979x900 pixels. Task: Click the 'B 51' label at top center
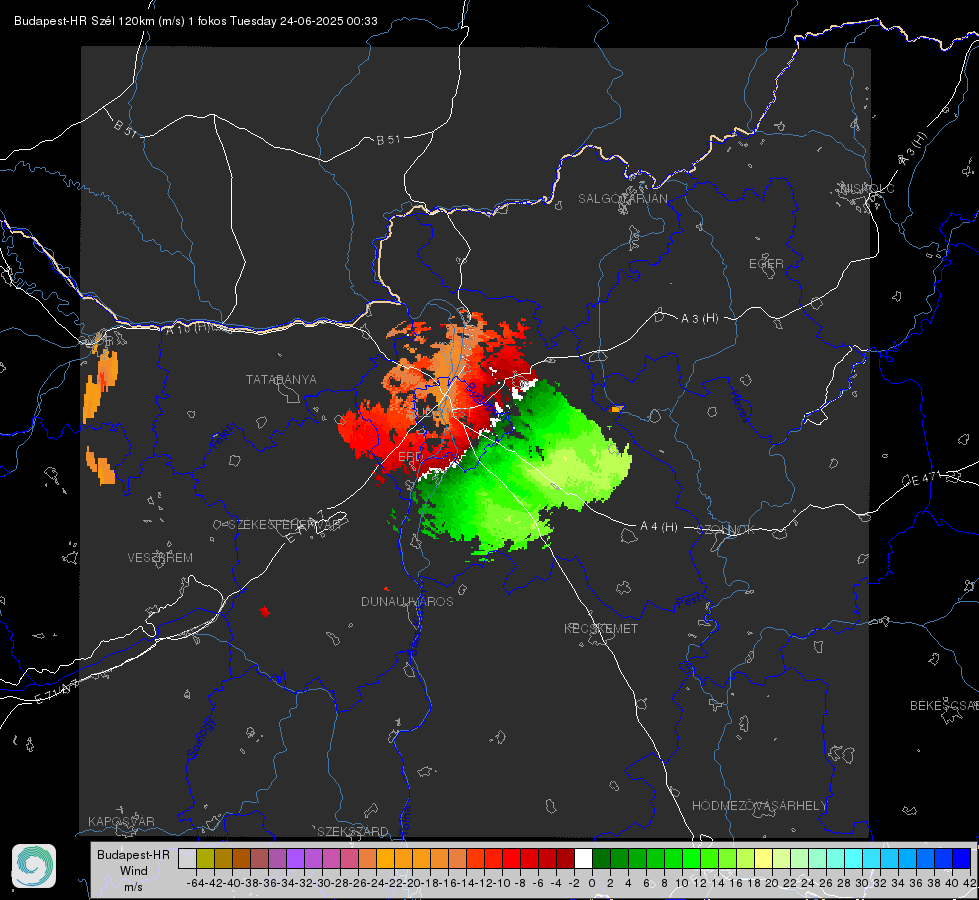point(388,140)
